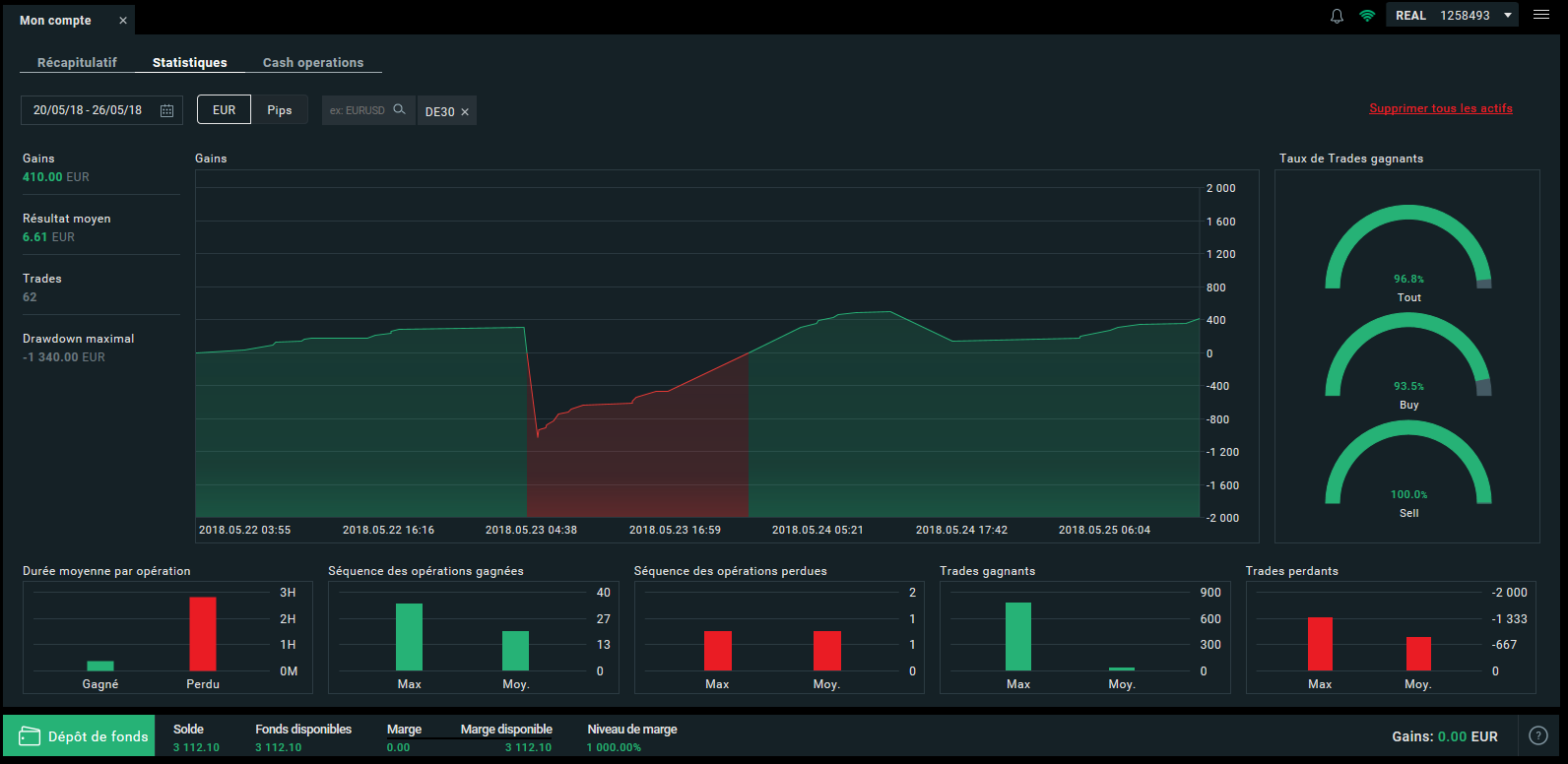Select the Statistiques tab

point(189,62)
